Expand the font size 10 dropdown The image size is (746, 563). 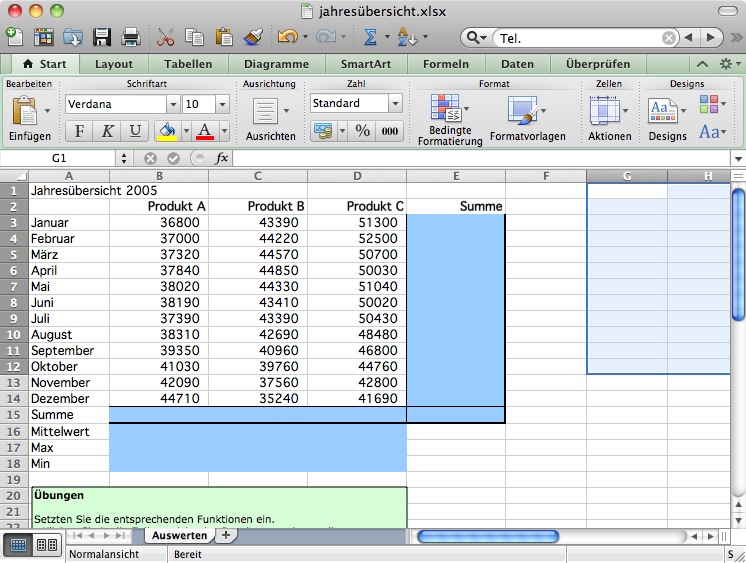[x=221, y=104]
